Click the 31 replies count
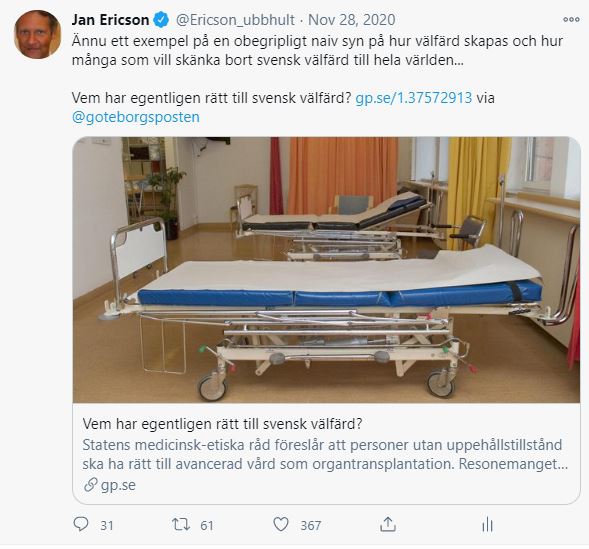The height and width of the screenshot is (549, 589). point(107,525)
